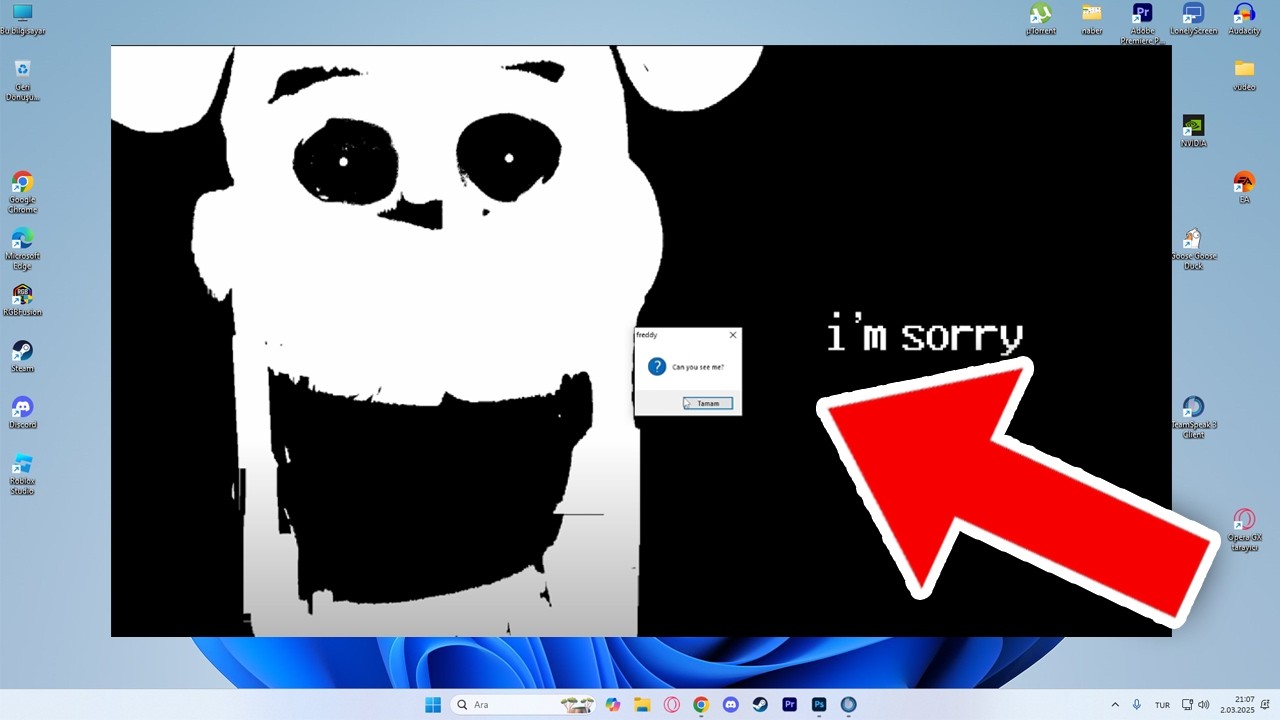Viewport: 1280px width, 720px height.
Task: Open the volume tray icon
Action: (1204, 705)
